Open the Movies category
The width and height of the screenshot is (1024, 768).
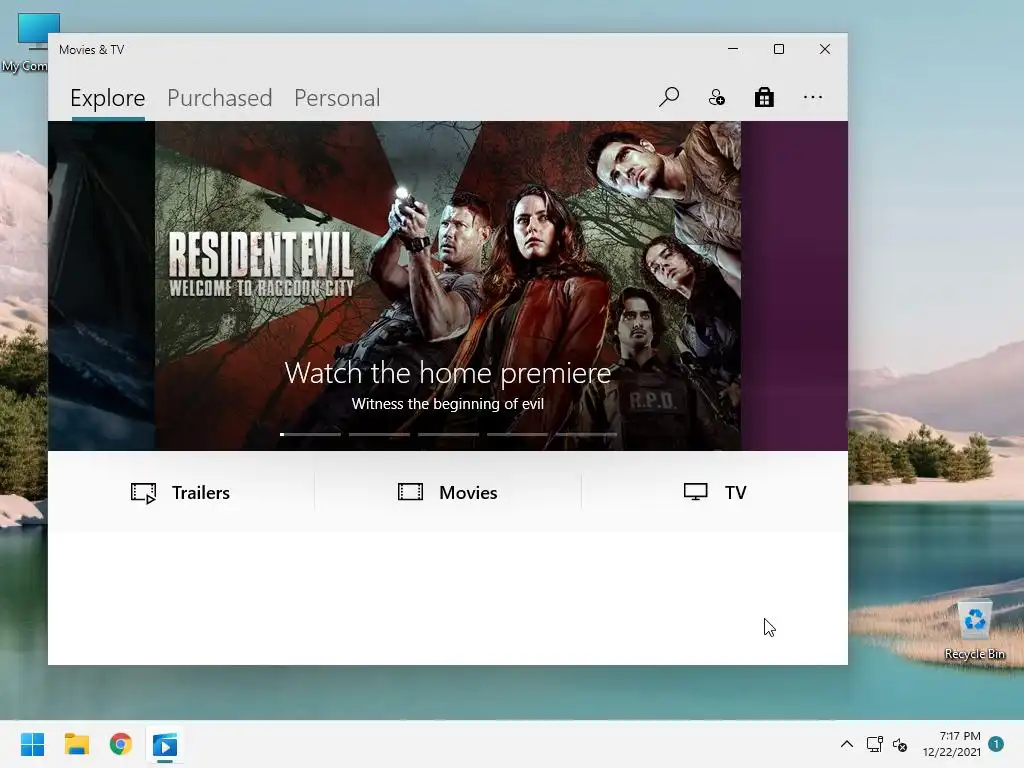click(448, 492)
